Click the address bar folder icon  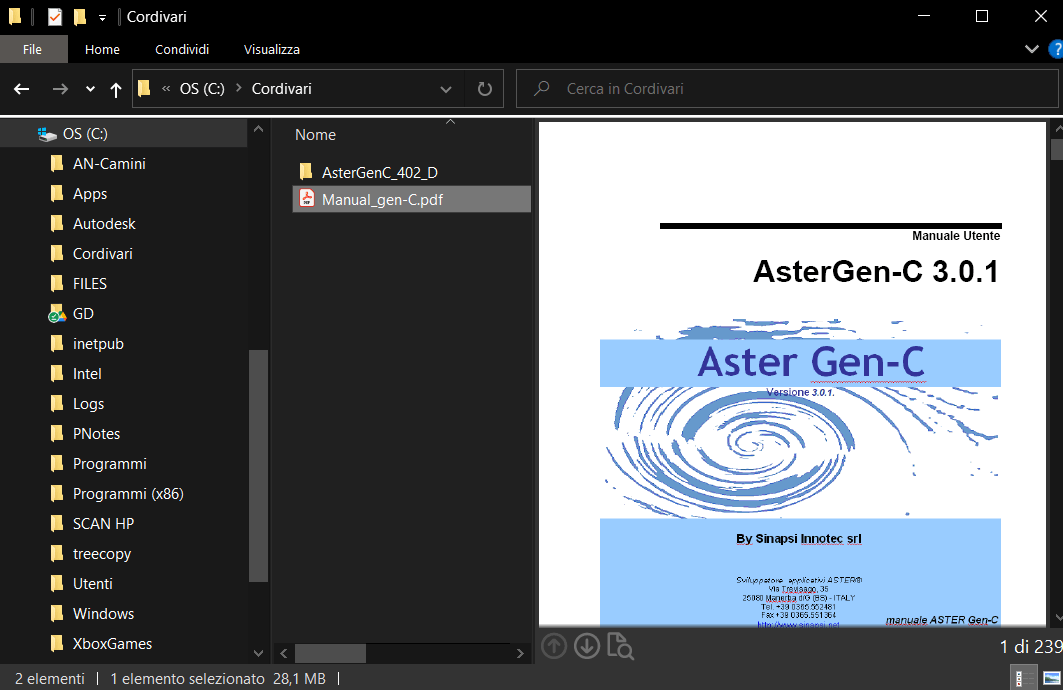tap(144, 88)
